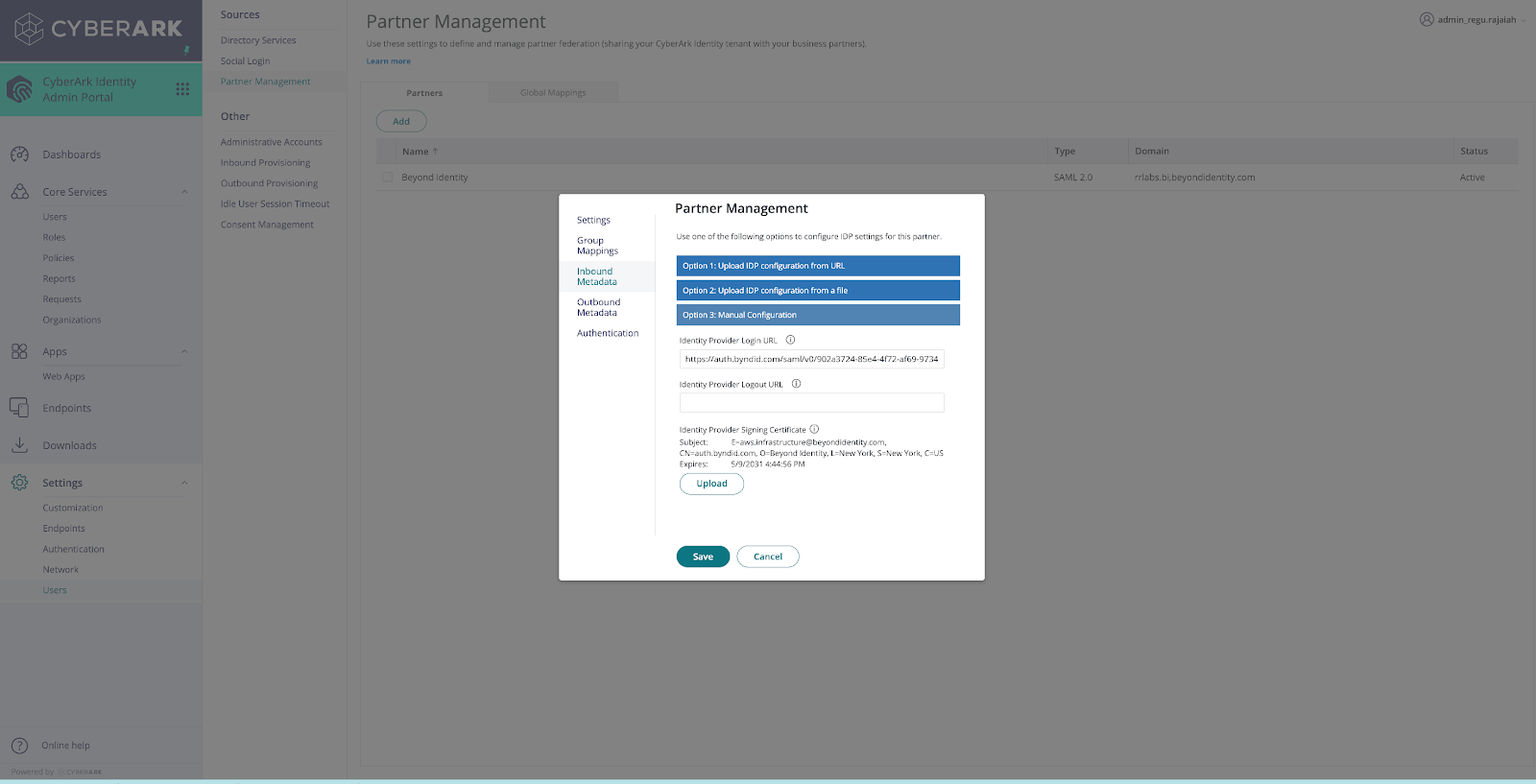Image resolution: width=1536 pixels, height=784 pixels.
Task: Open the app switcher grid icon
Action: tap(182, 89)
